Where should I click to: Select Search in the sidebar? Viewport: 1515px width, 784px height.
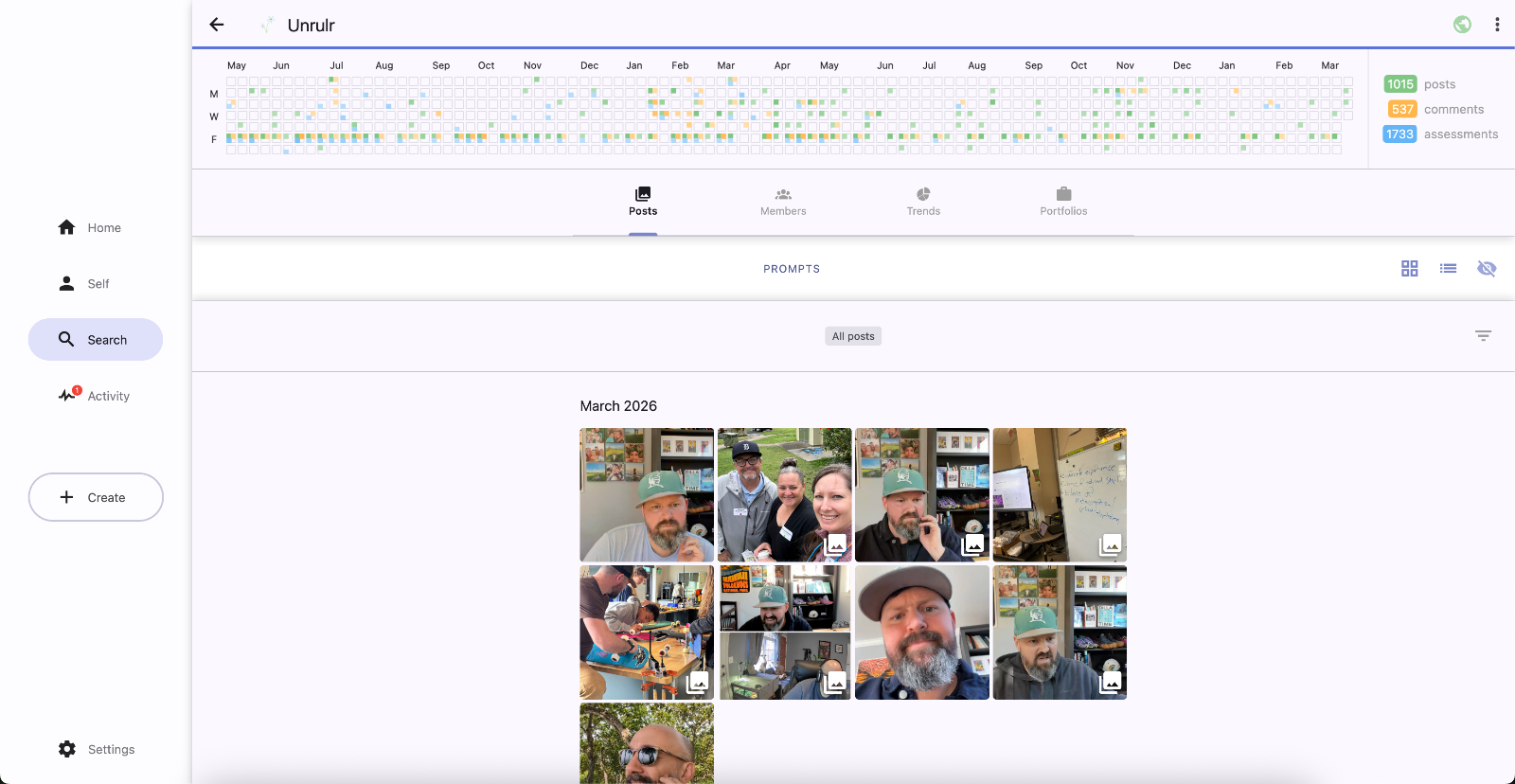click(96, 340)
